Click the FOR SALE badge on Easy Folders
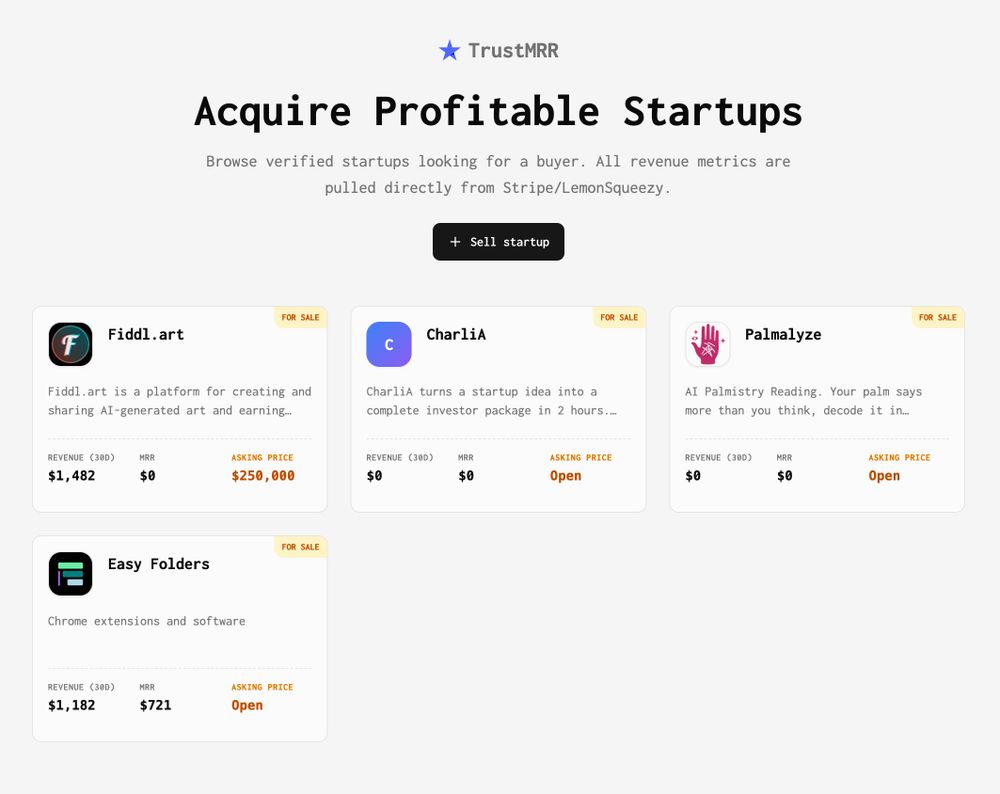The width and height of the screenshot is (1000, 794). pos(300,547)
